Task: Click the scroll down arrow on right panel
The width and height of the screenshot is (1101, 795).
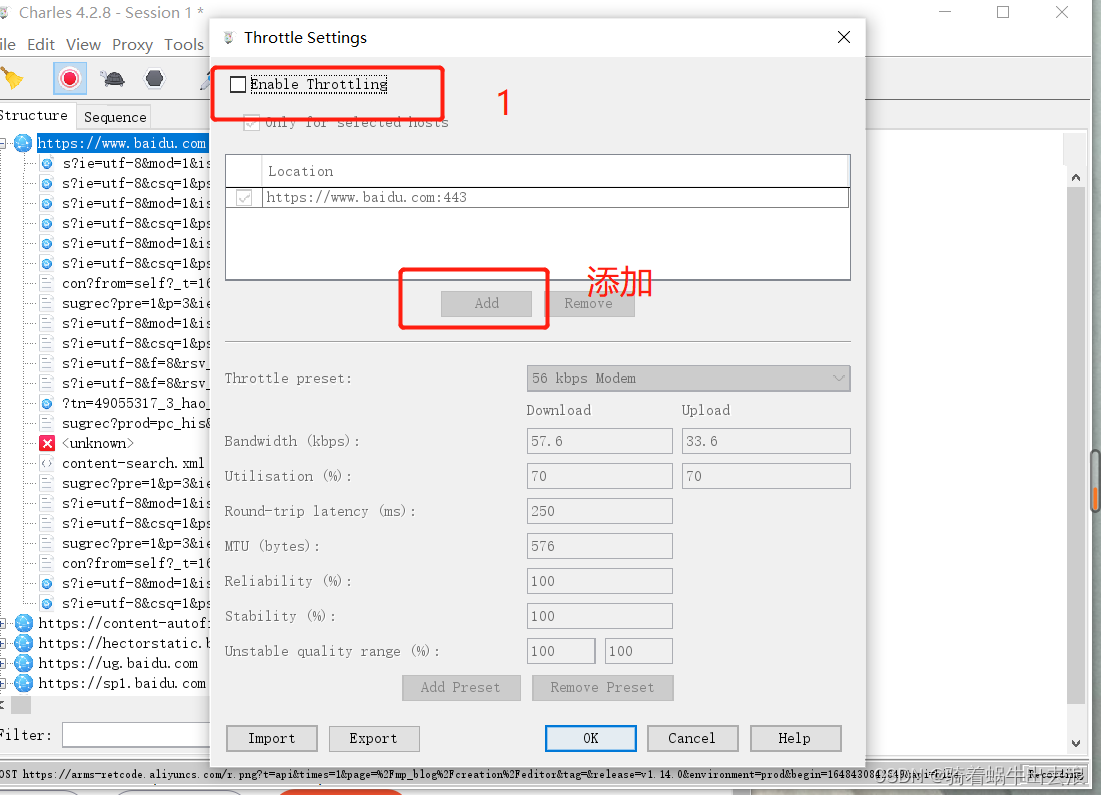Action: [x=1076, y=743]
